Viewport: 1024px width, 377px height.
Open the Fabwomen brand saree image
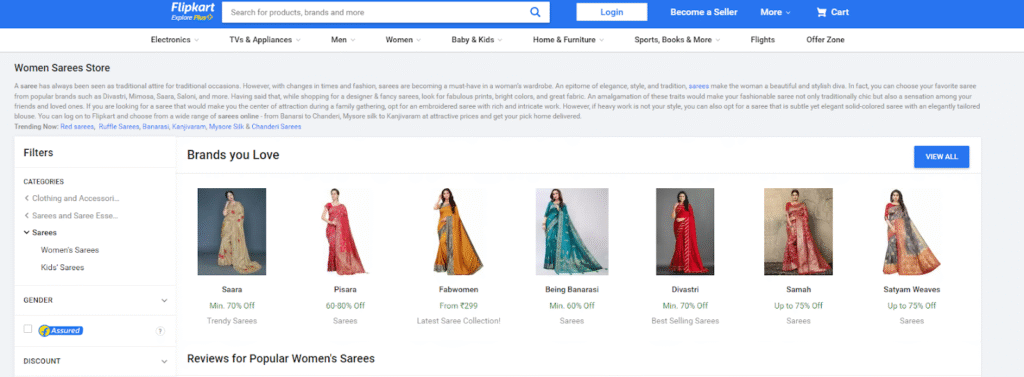coord(458,231)
